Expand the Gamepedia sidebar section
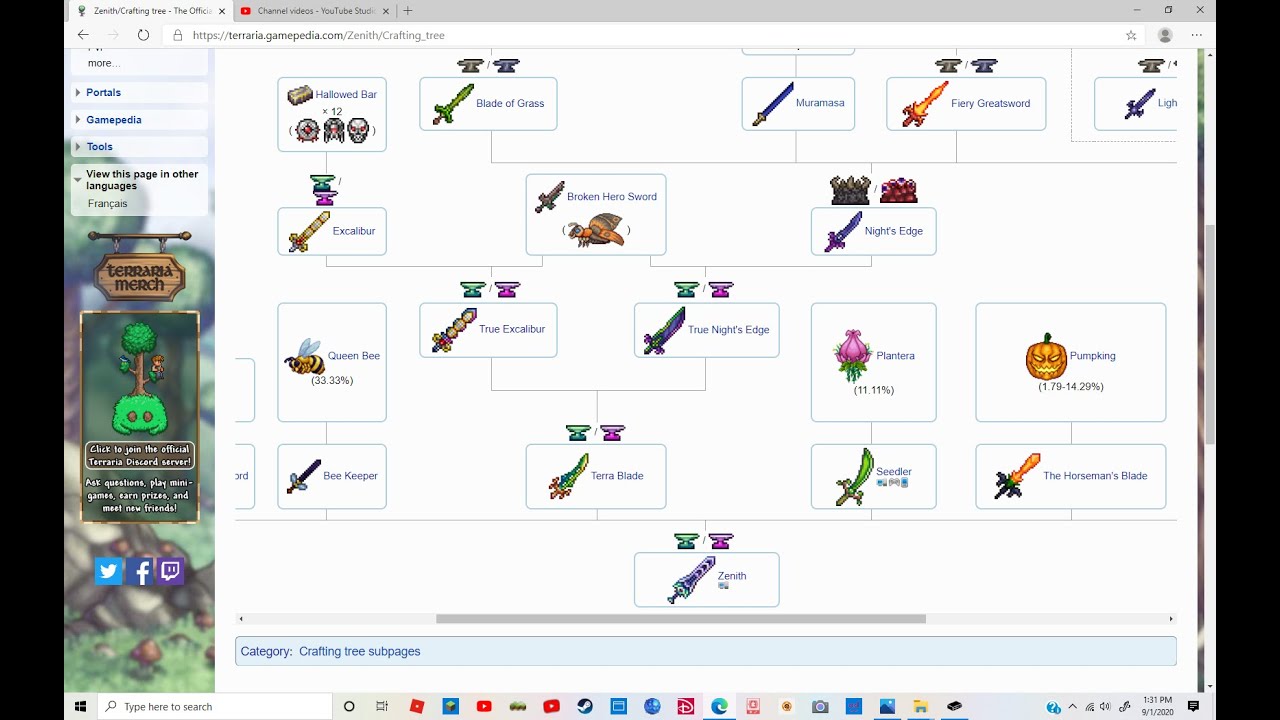Viewport: 1280px width, 720px height. click(x=113, y=119)
